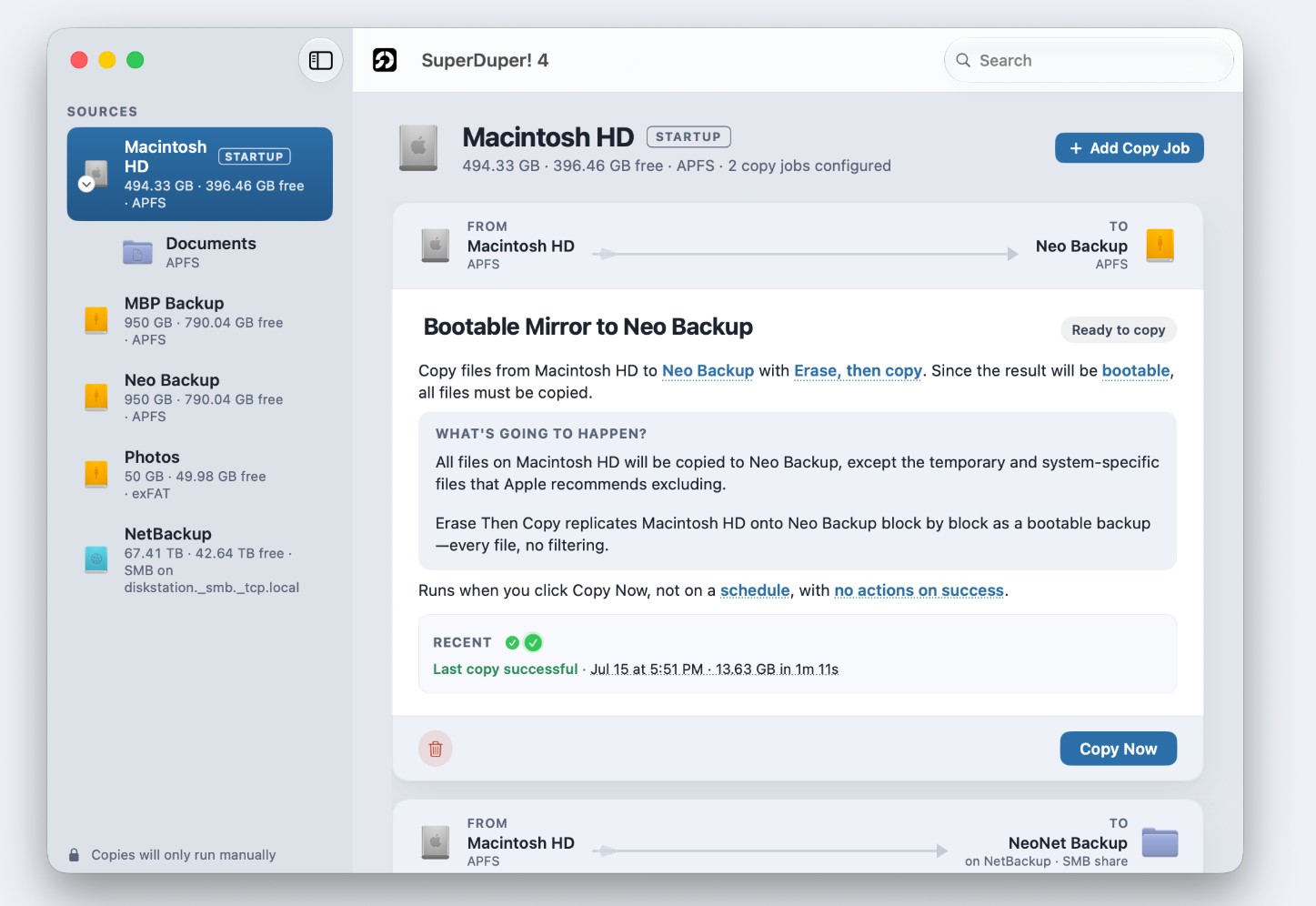Click the Neo Backup destination drive icon
Viewport: 1316px width, 906px height.
point(1160,246)
